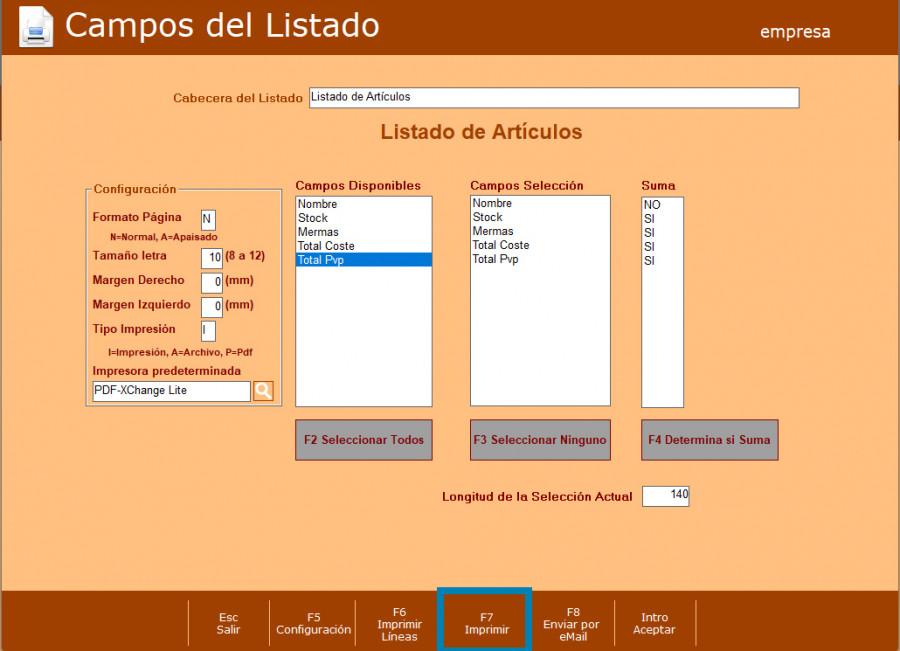Viewport: 900px width, 651px height.
Task: Select F8 Enviar por eMail
Action: (x=572, y=624)
